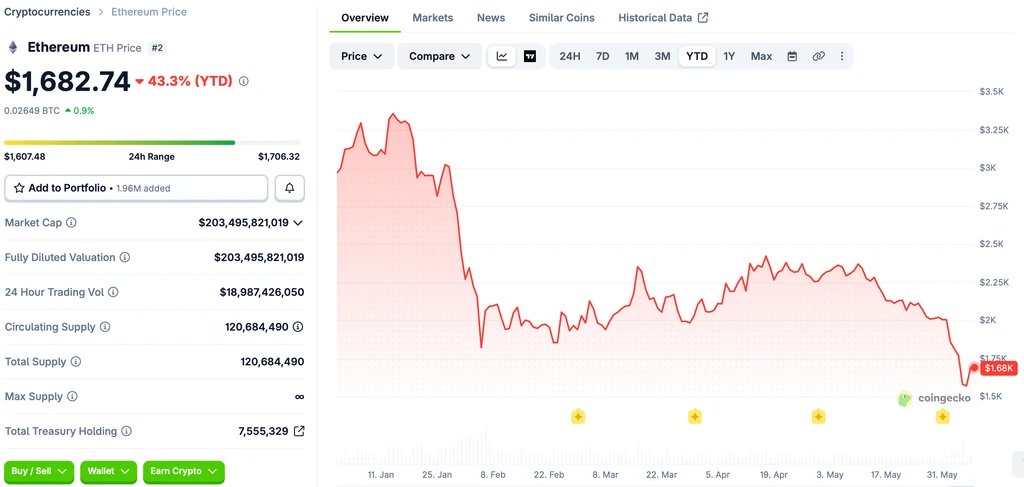Screen dimensions: 1024x487
Task: Click the #2 rank badge
Action: 157,48
